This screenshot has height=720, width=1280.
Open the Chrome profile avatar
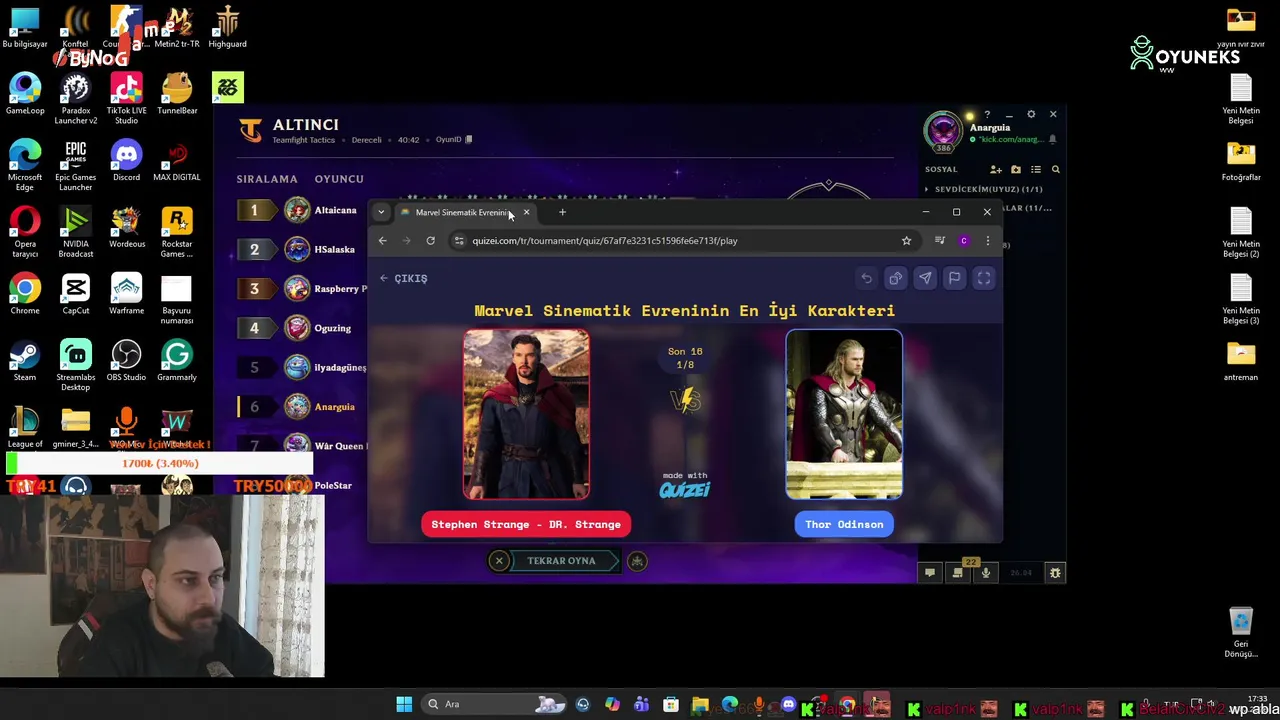(x=964, y=240)
